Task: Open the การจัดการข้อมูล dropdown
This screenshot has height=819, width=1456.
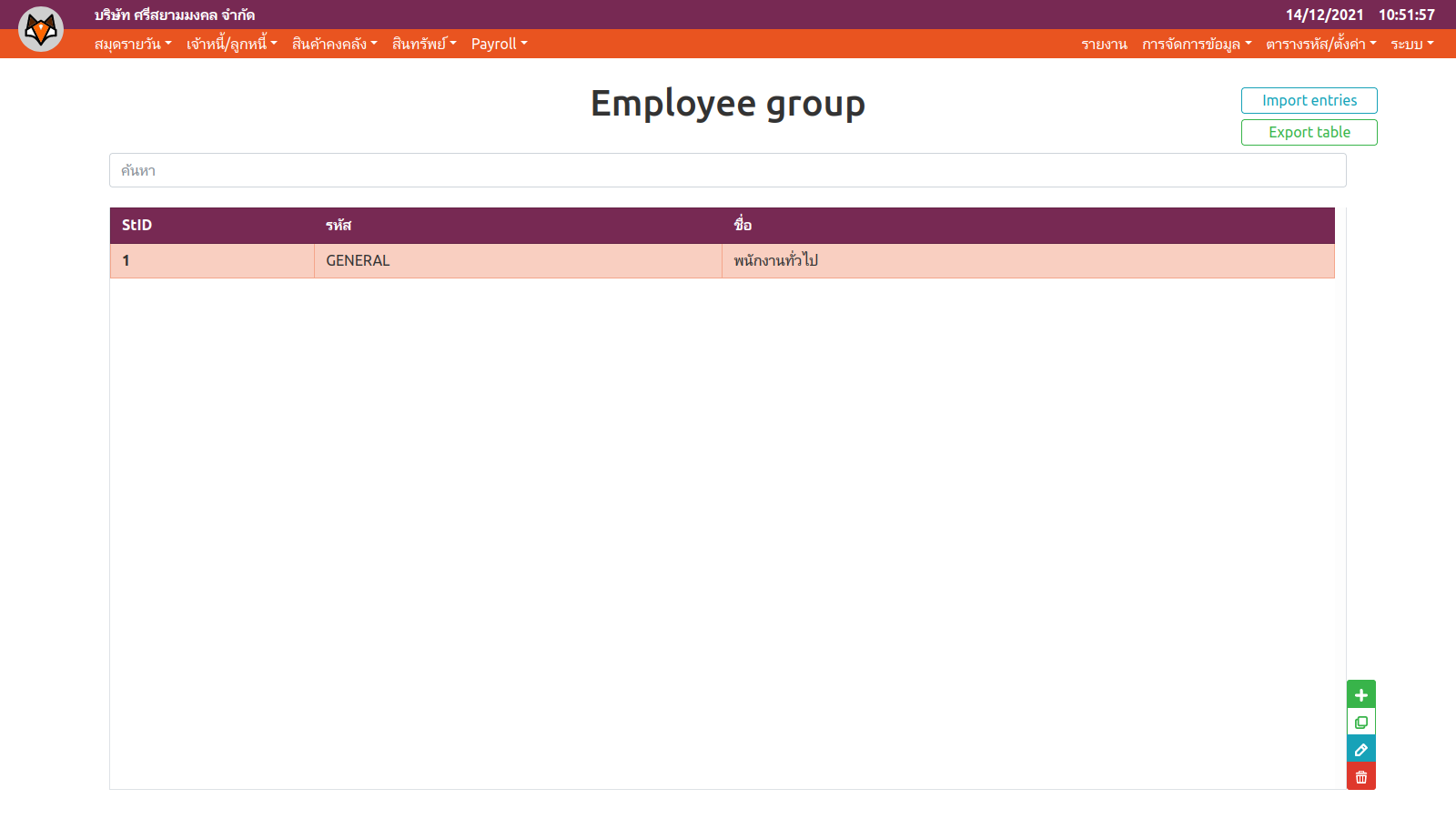Action: pos(1197,44)
